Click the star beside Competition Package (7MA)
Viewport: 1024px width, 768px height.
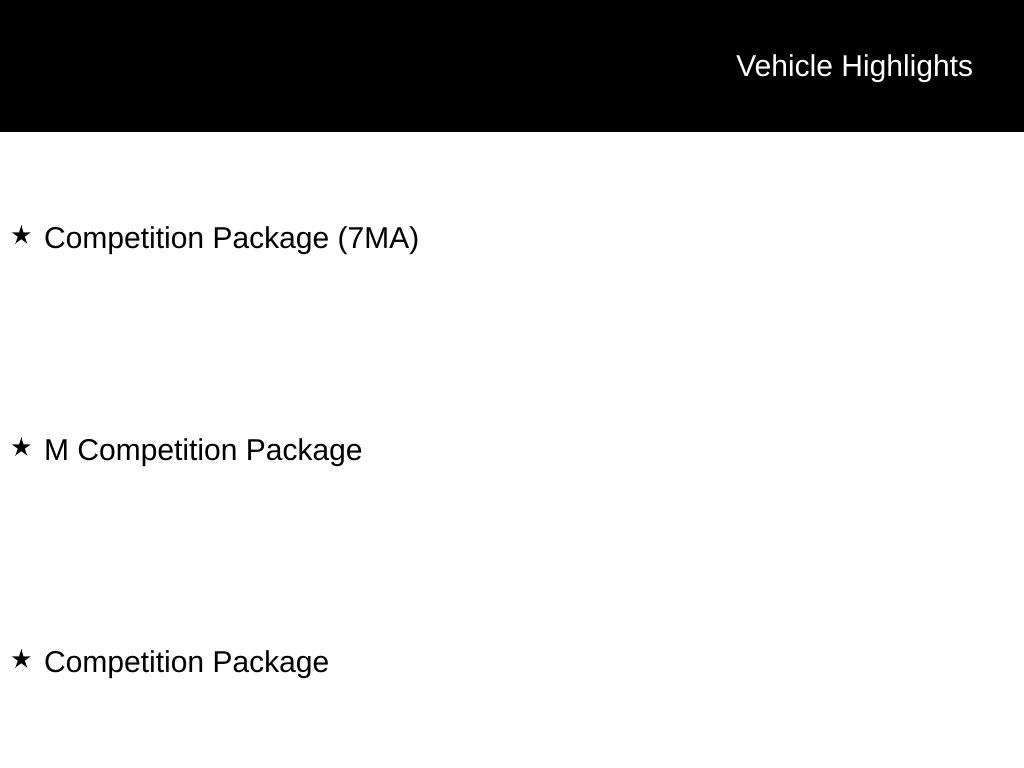coord(21,236)
